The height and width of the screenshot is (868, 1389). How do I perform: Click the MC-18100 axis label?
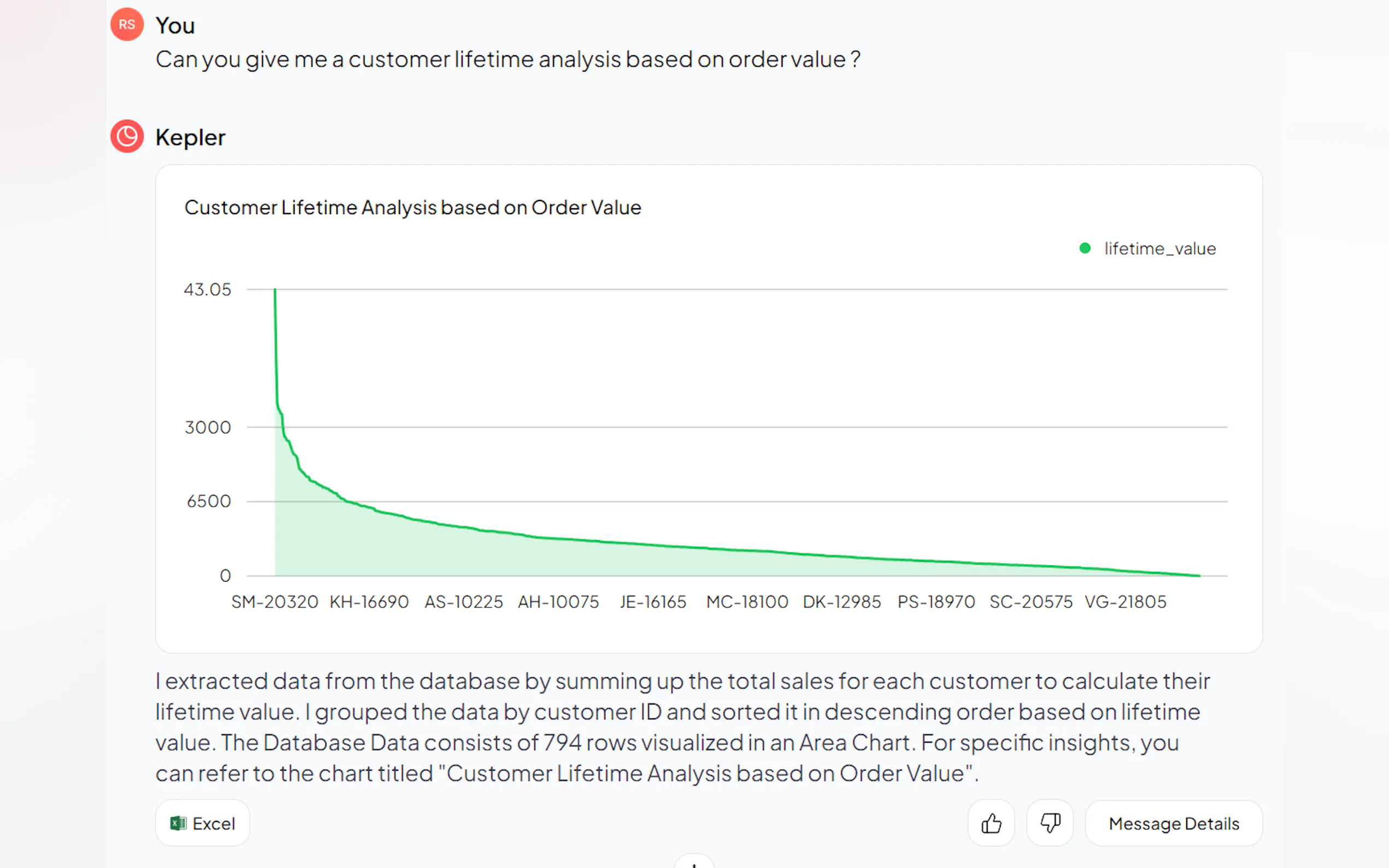click(747, 602)
